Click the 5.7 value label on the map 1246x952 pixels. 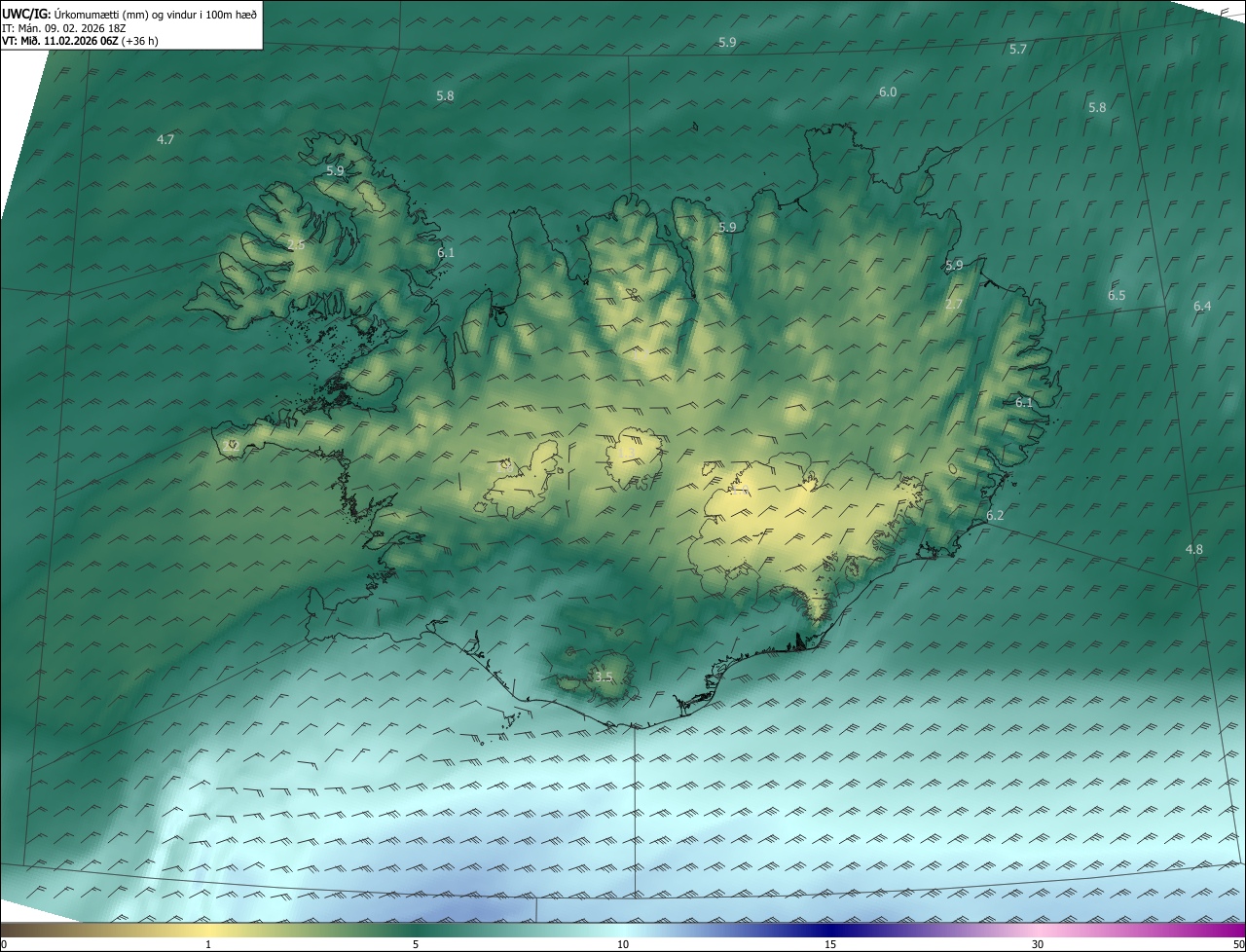[1018, 49]
